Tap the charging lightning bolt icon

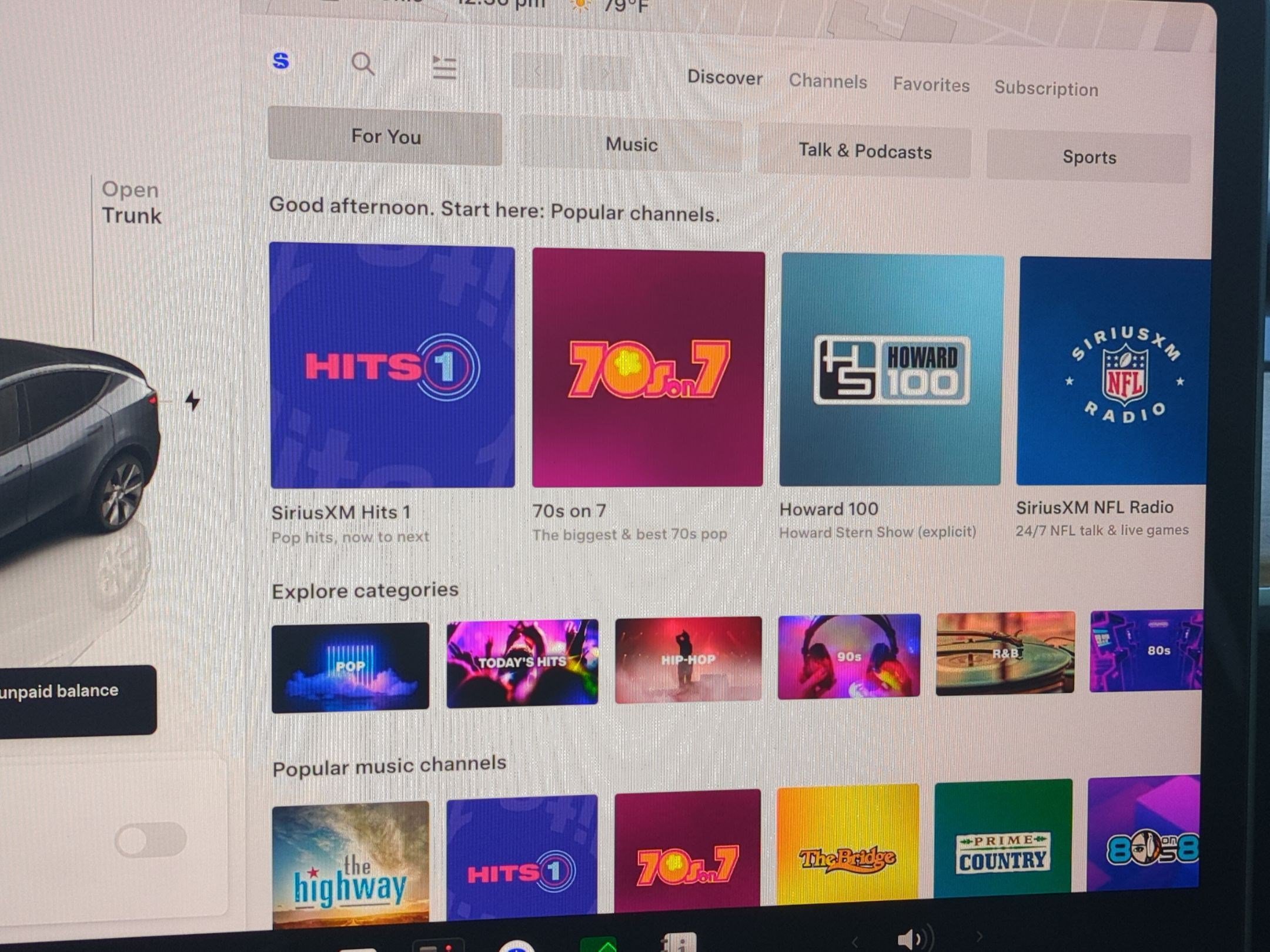pyautogui.click(x=193, y=401)
